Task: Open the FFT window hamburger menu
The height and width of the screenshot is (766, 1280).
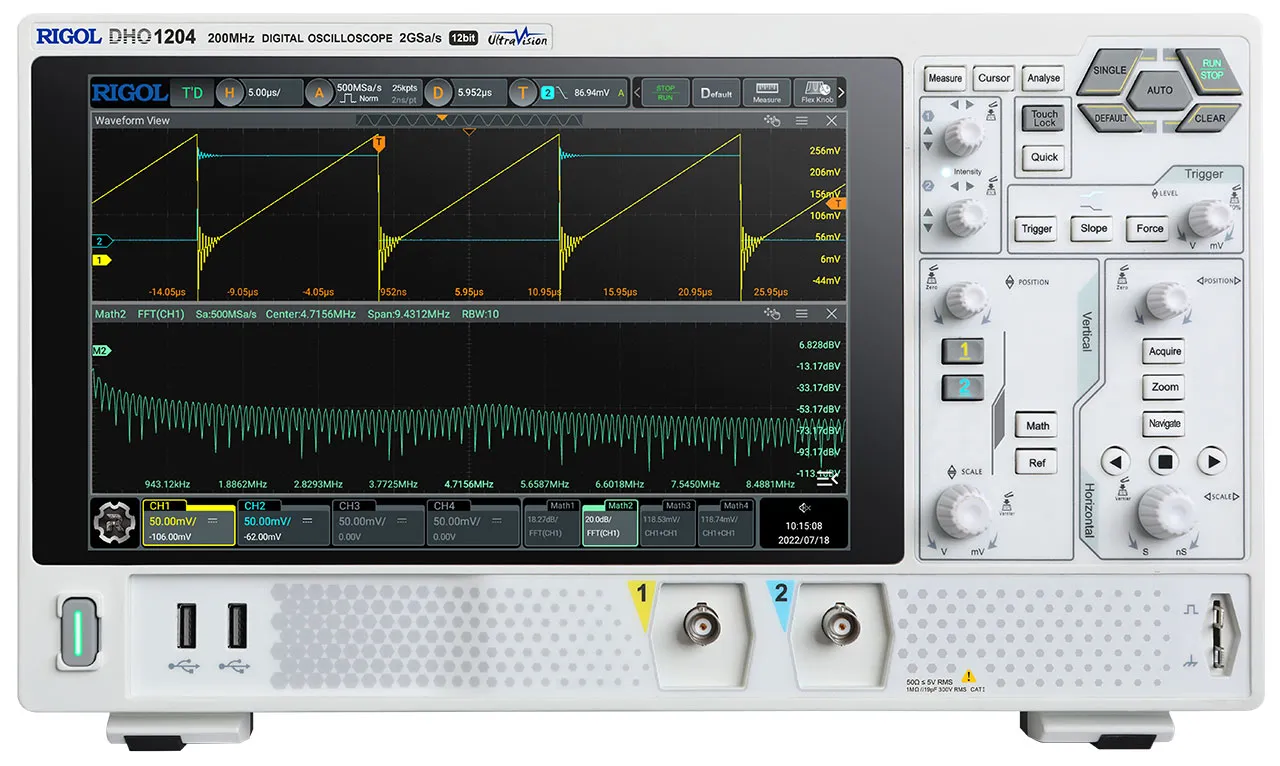Action: (x=802, y=314)
